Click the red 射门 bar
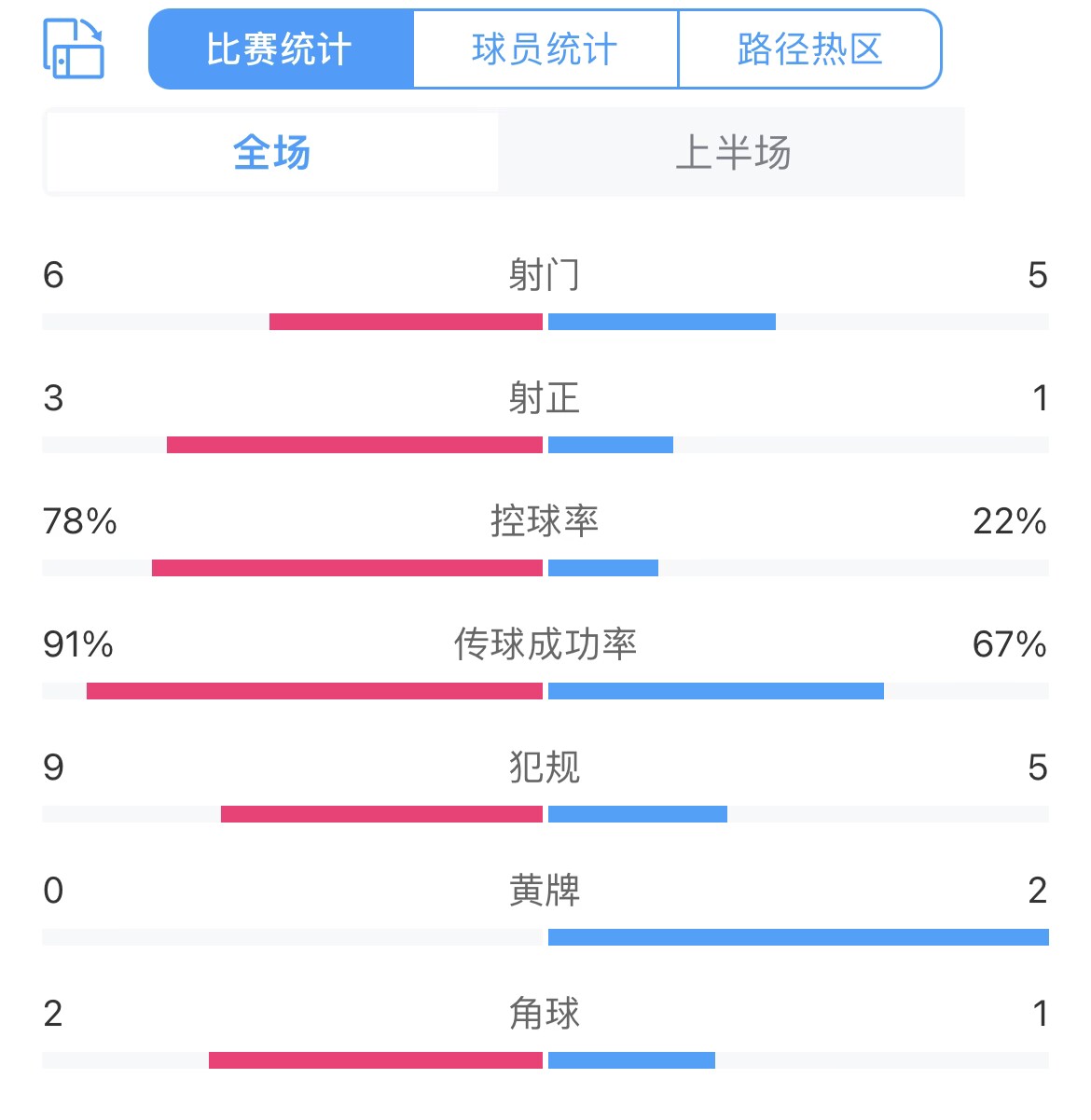1091x1120 pixels. coord(406,322)
